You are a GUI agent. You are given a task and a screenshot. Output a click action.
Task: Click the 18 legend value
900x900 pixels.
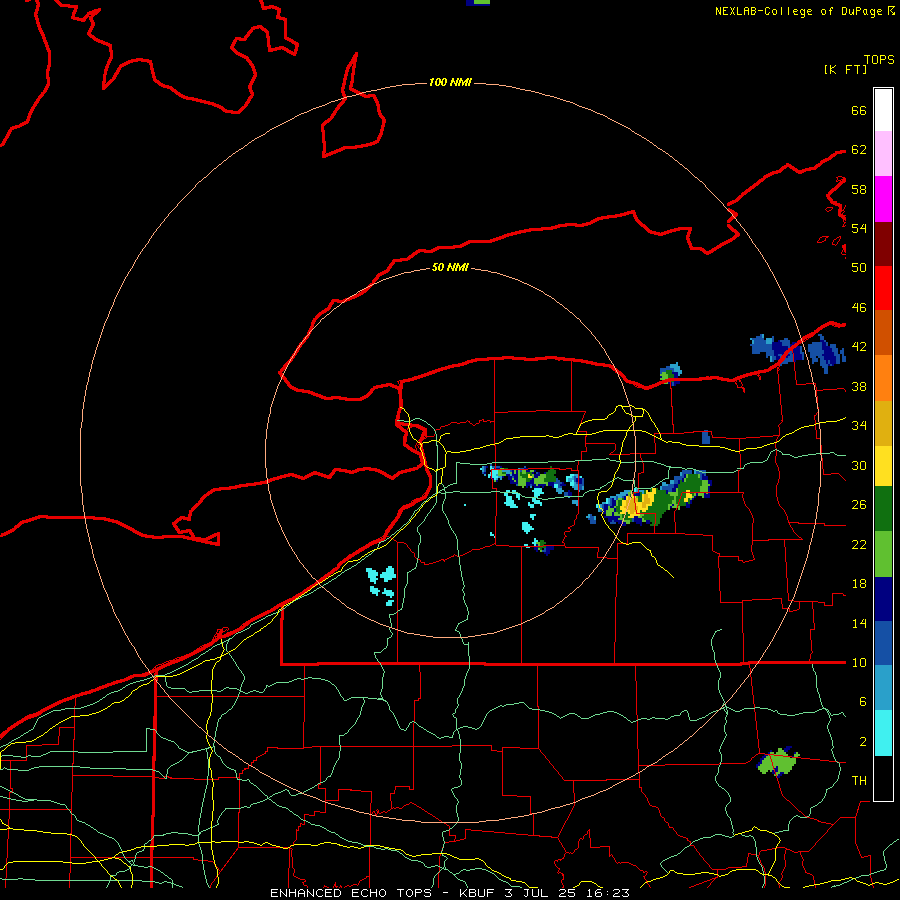click(x=859, y=584)
